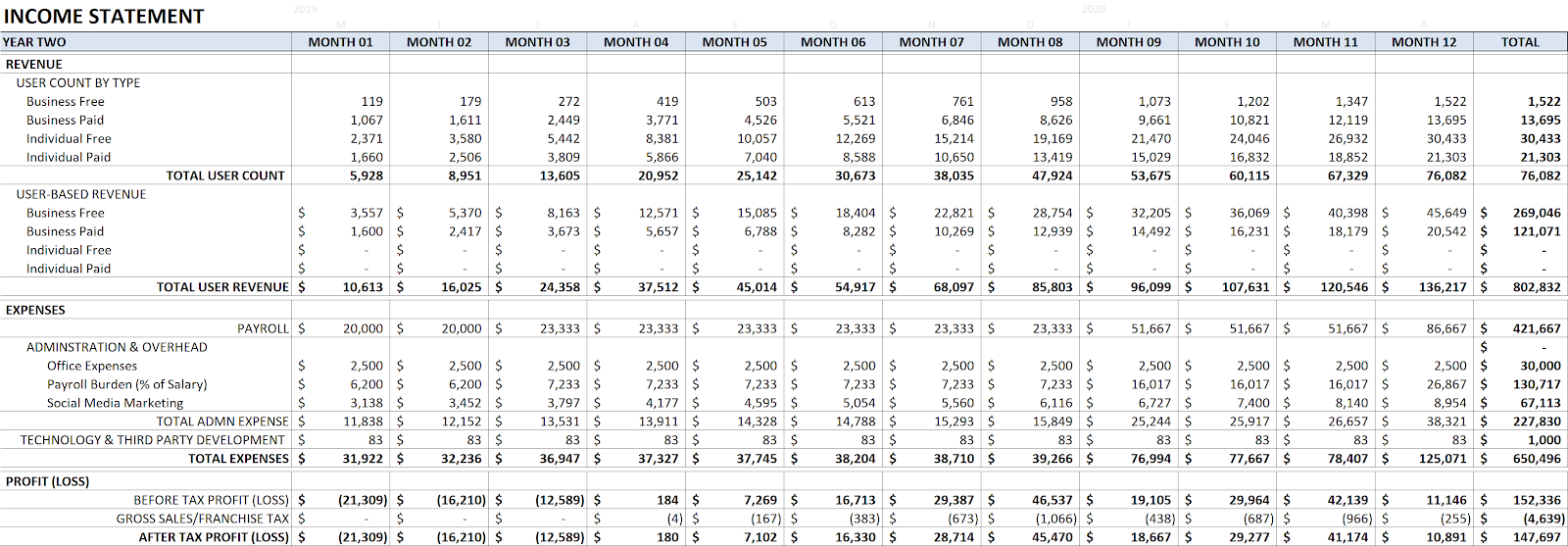
Task: Click the PROFIT (LOSS) section label
Action: (47, 482)
